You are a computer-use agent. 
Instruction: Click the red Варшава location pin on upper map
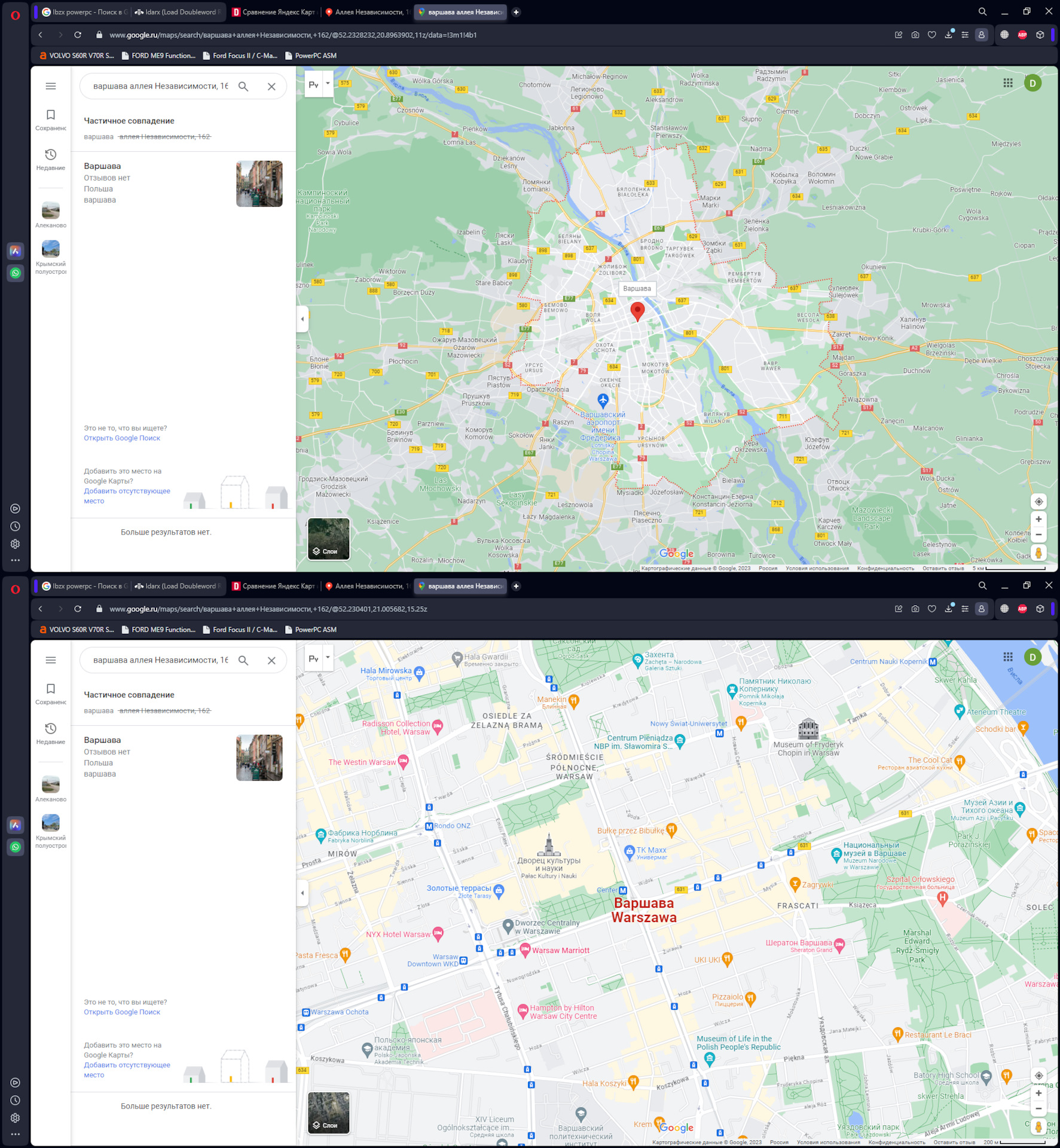637,311
